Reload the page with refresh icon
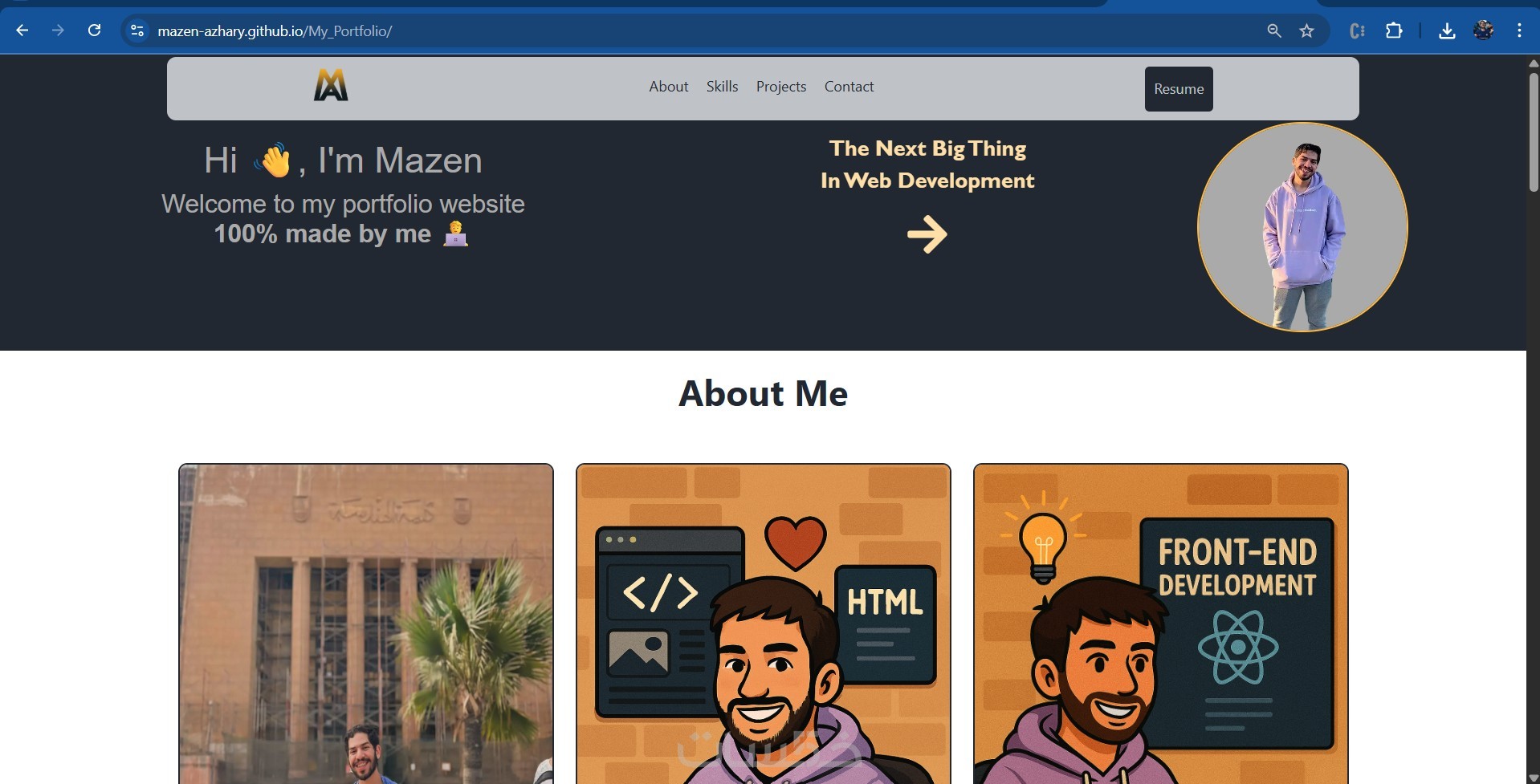This screenshot has width=1540, height=784. (x=94, y=30)
